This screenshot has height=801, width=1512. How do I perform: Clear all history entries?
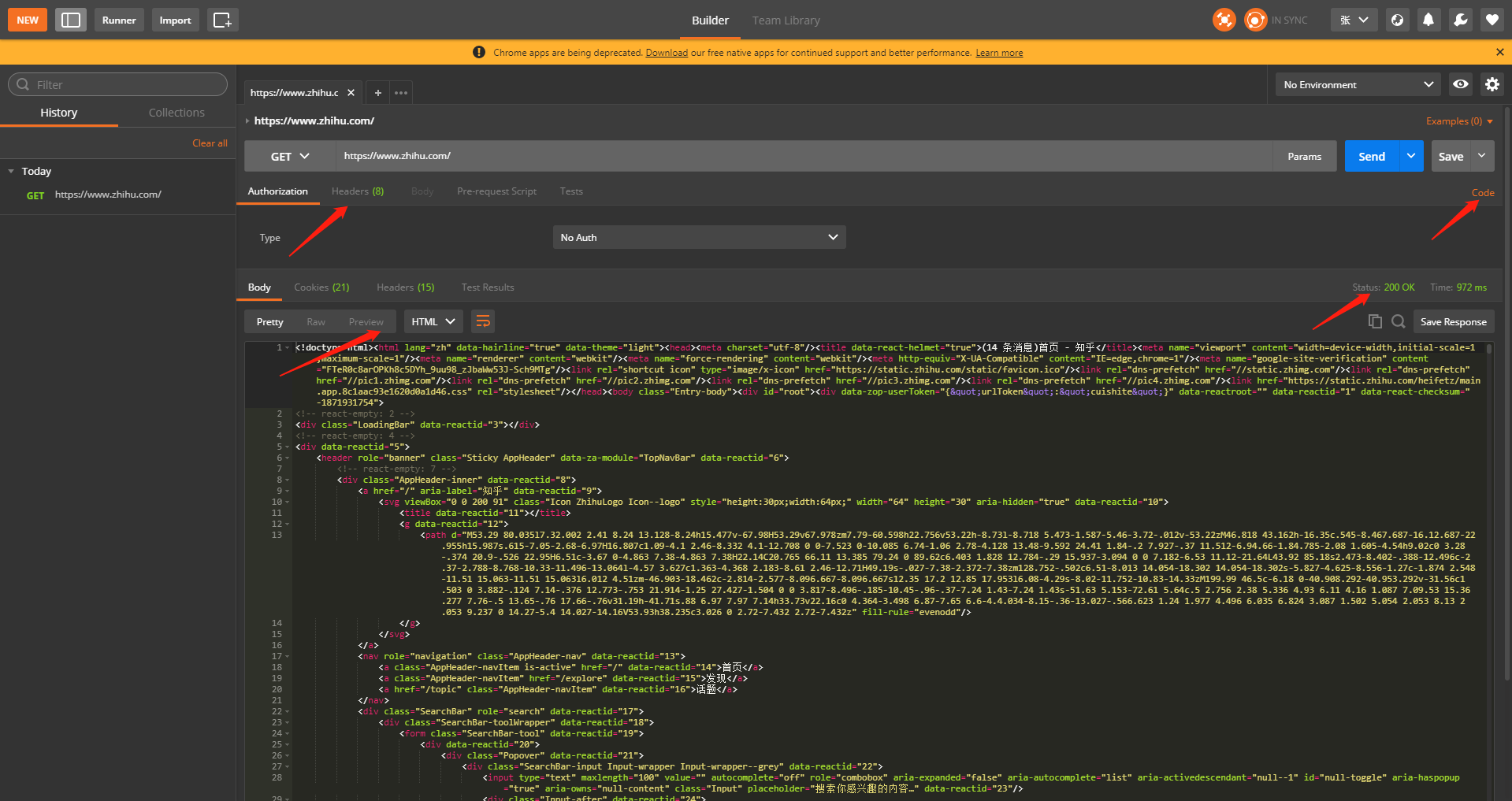pos(210,143)
